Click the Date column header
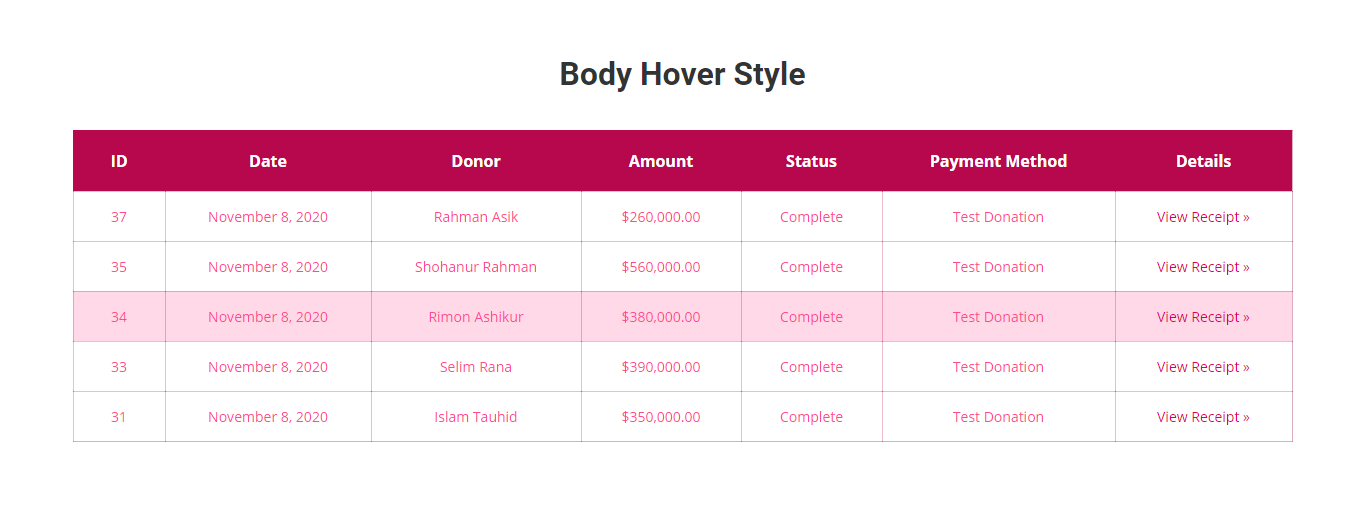Screen dimensions: 1365x505 pos(268,161)
